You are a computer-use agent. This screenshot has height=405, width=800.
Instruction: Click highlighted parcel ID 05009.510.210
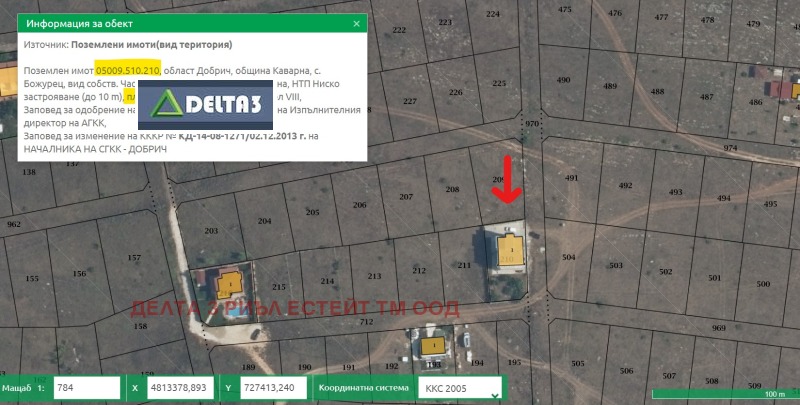tap(127, 72)
